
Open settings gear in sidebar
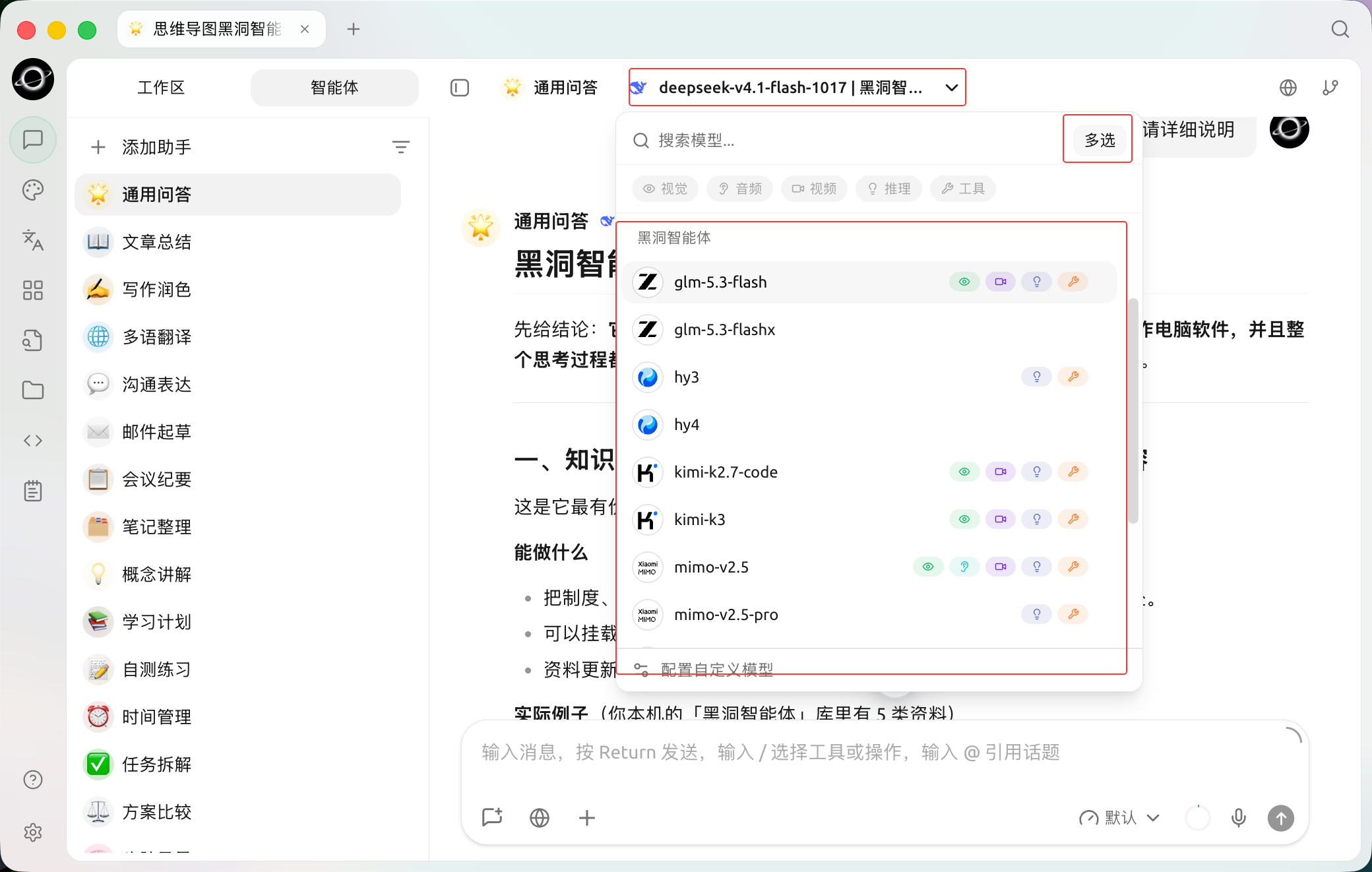33,832
